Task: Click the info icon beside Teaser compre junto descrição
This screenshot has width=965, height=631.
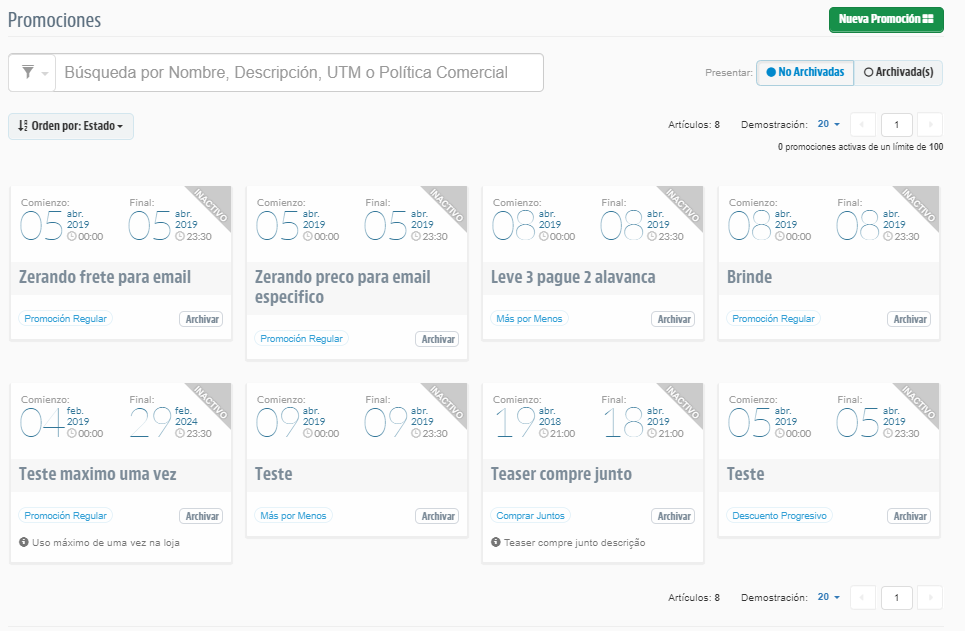Action: (495, 541)
